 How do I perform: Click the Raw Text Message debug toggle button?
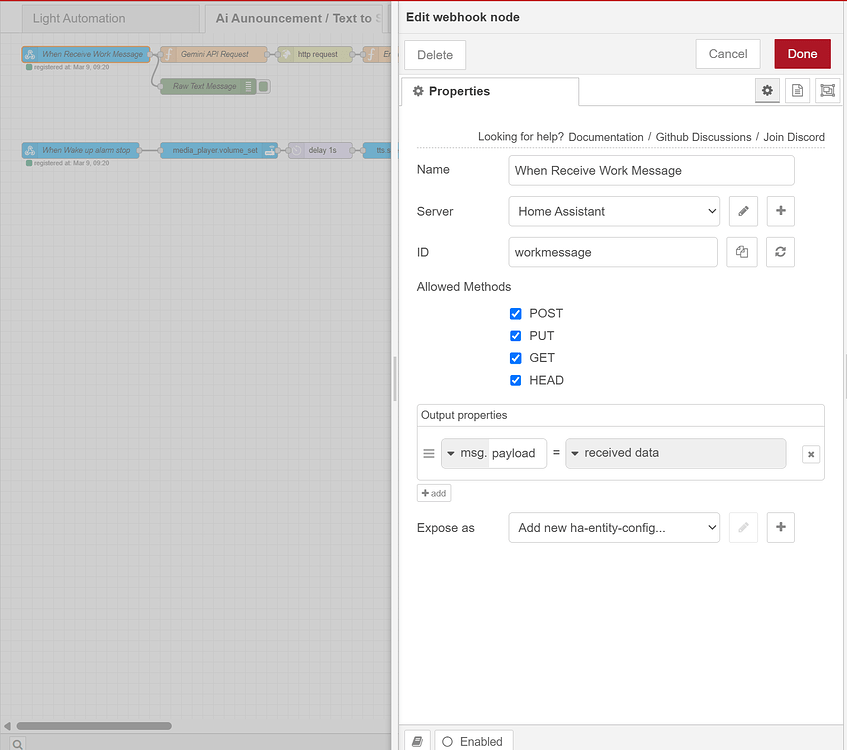264,86
